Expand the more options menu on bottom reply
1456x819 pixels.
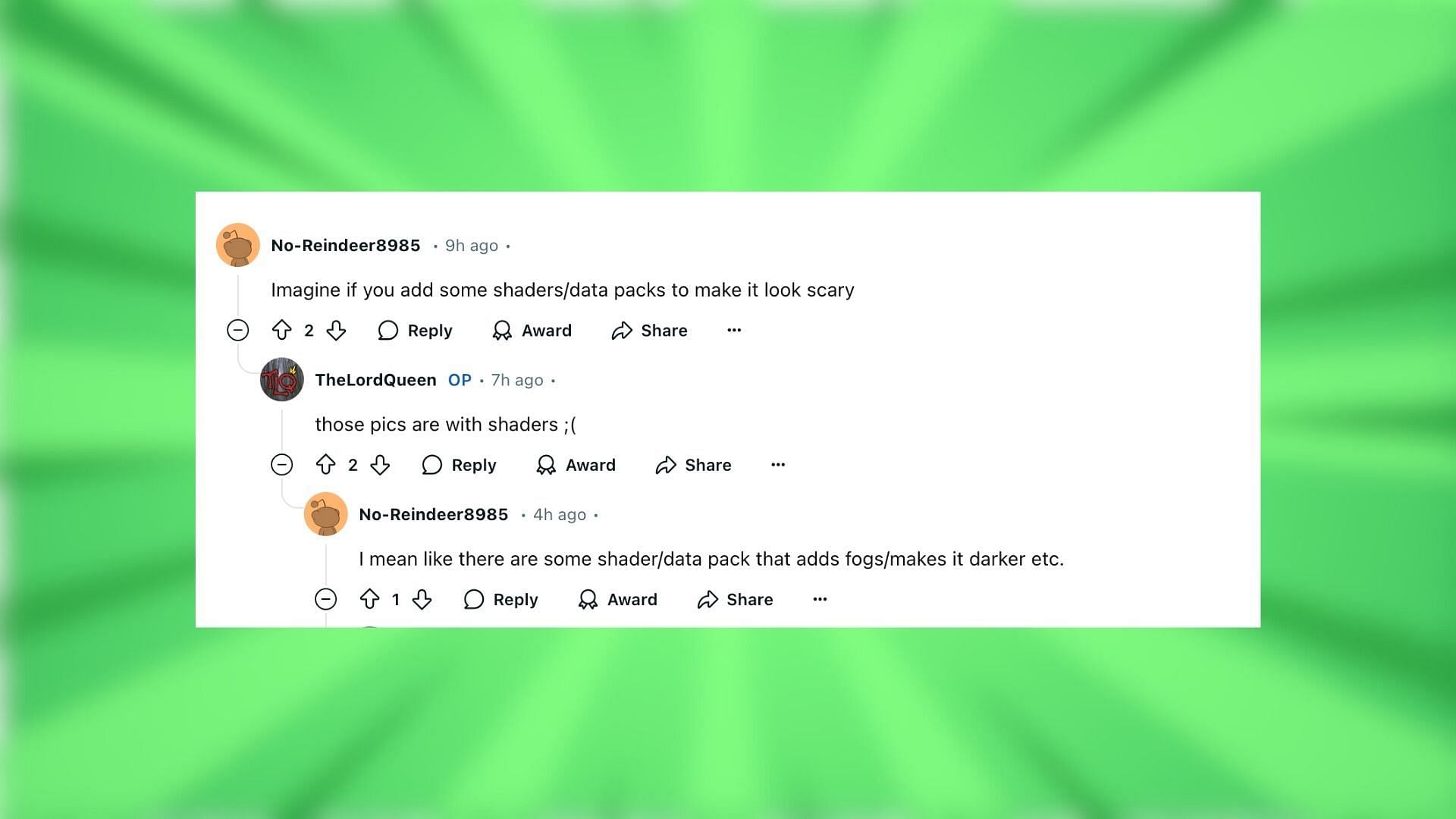tap(820, 598)
